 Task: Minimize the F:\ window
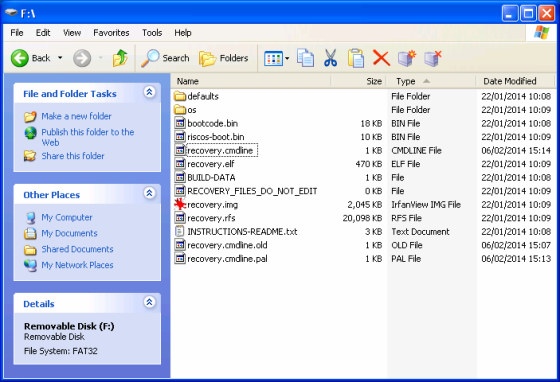510,14
